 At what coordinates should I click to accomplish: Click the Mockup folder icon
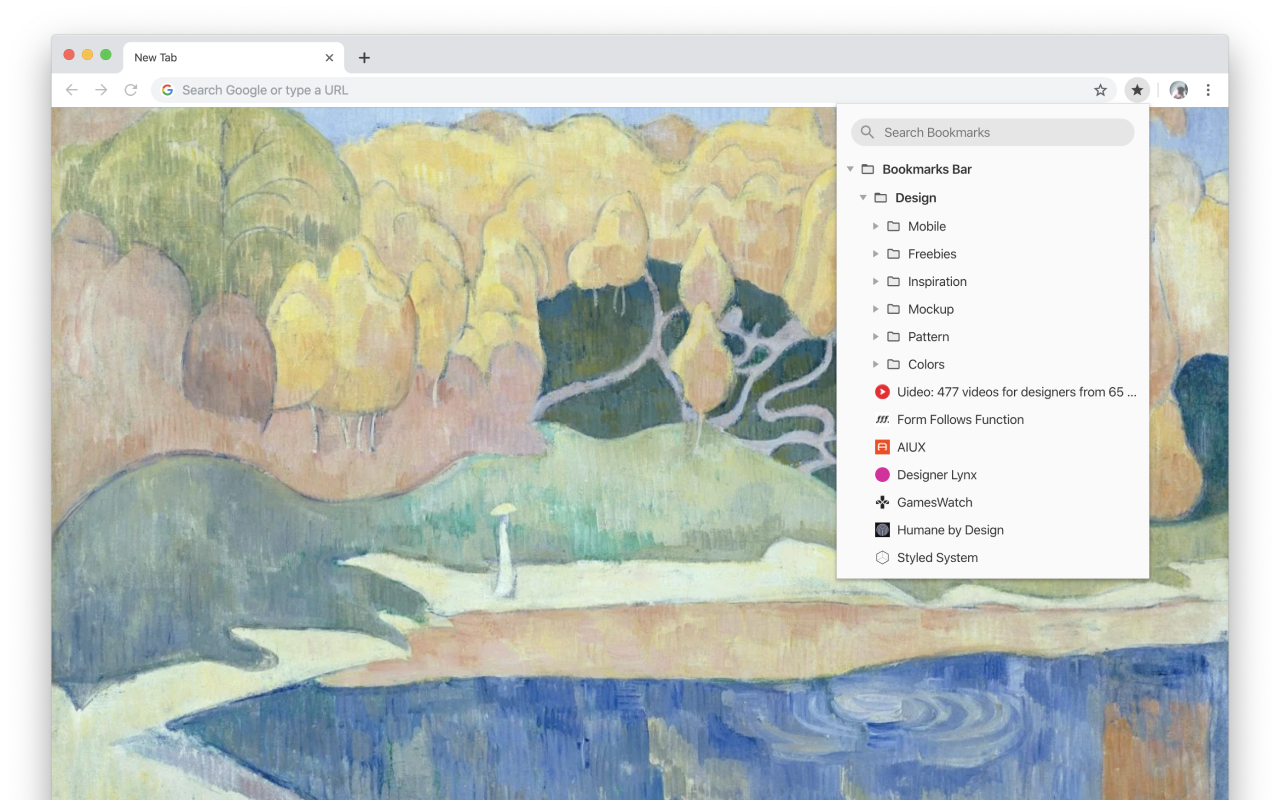point(893,308)
